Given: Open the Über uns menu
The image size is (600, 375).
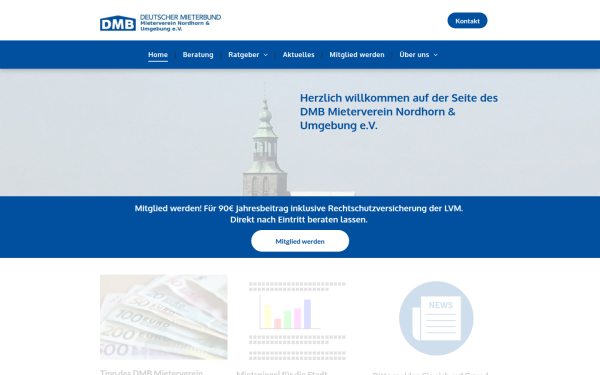Looking at the screenshot, I should click(414, 55).
